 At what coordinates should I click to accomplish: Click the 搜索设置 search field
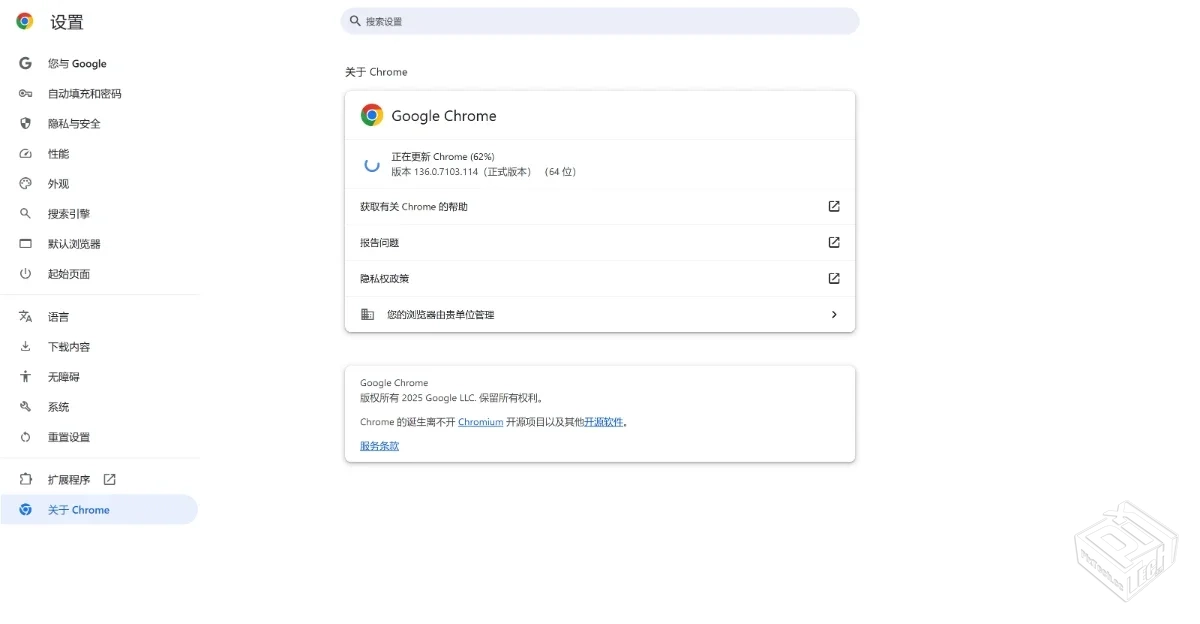point(600,20)
